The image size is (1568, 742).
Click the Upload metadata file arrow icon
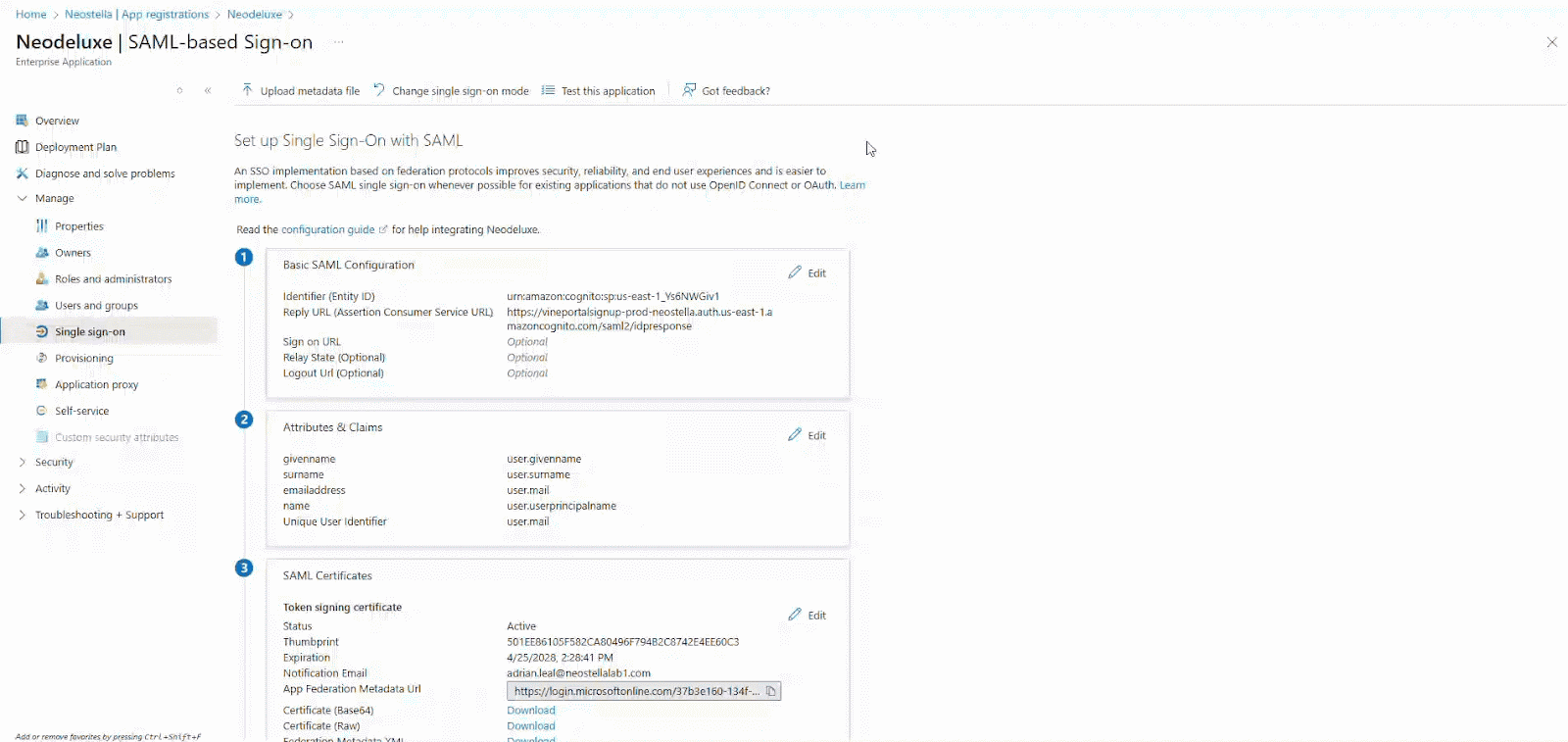coord(247,90)
